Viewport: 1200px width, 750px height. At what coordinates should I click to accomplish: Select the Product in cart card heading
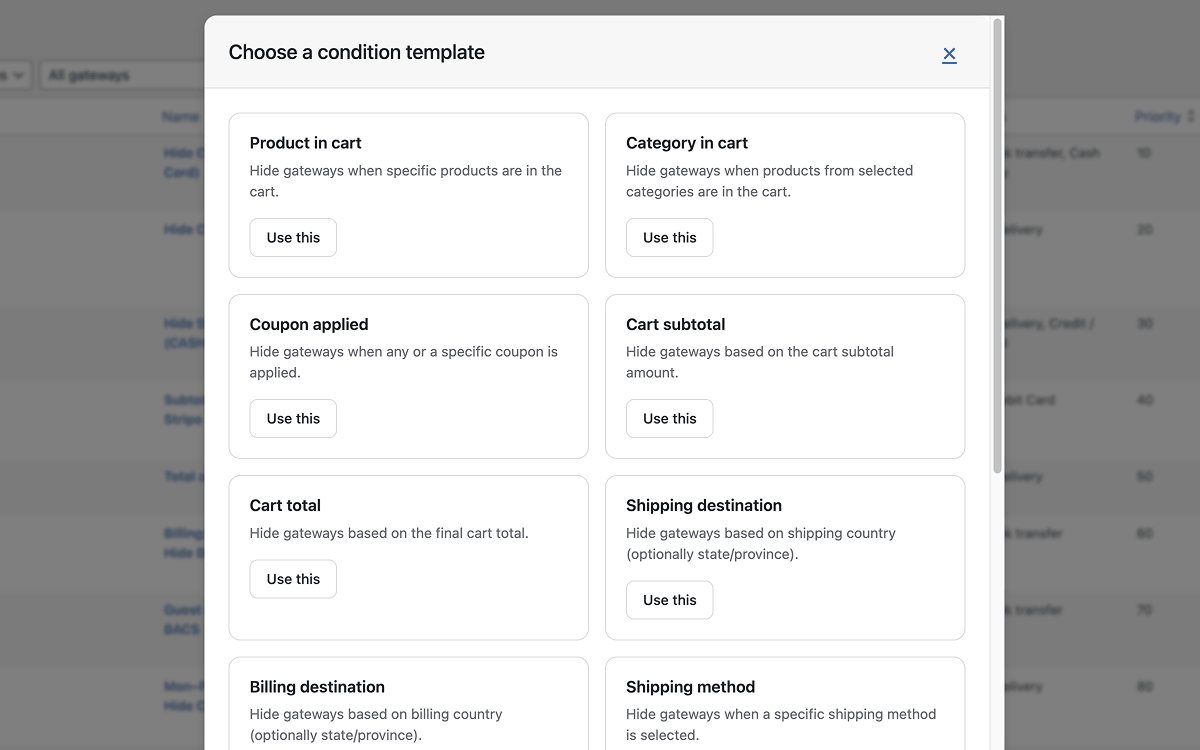(305, 143)
